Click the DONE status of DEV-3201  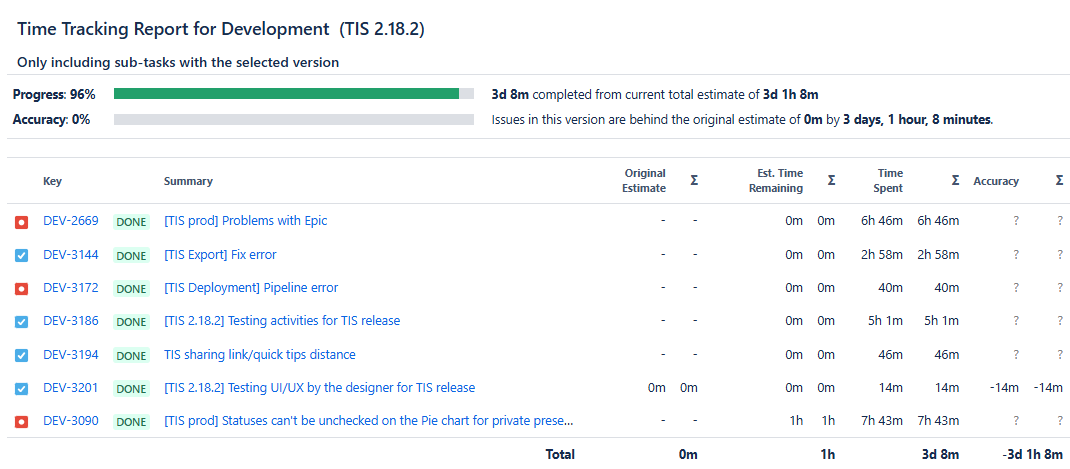pyautogui.click(x=131, y=388)
